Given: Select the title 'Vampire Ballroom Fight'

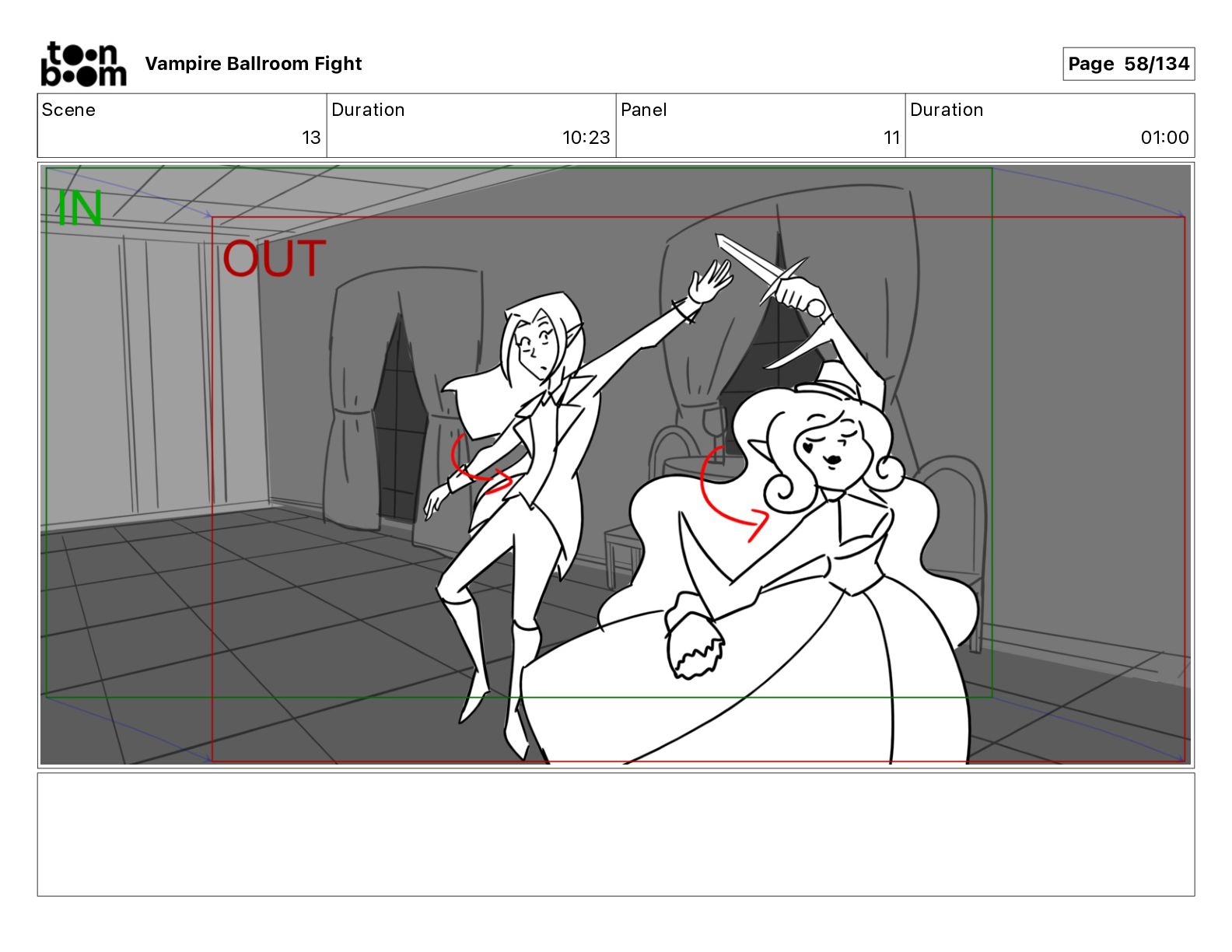Looking at the screenshot, I should pyautogui.click(x=254, y=64).
